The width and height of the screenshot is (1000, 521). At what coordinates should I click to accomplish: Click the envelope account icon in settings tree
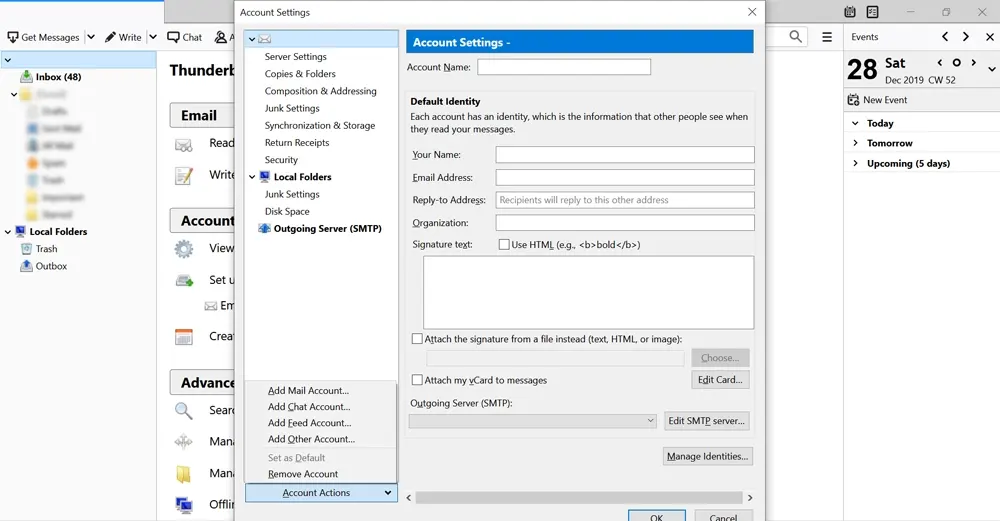[264, 39]
